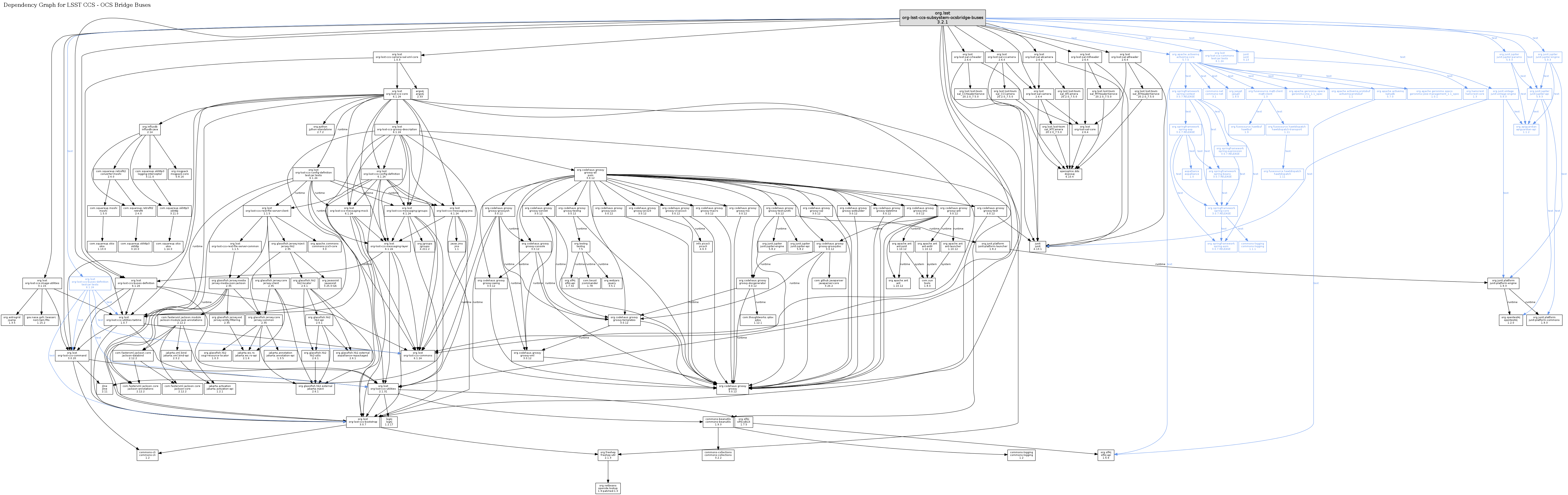The image size is (1568, 495).
Task: Click the root org-lsst-ccs-subsystem-ocsbridge-buses 3.2.1 node
Action: [x=942, y=18]
